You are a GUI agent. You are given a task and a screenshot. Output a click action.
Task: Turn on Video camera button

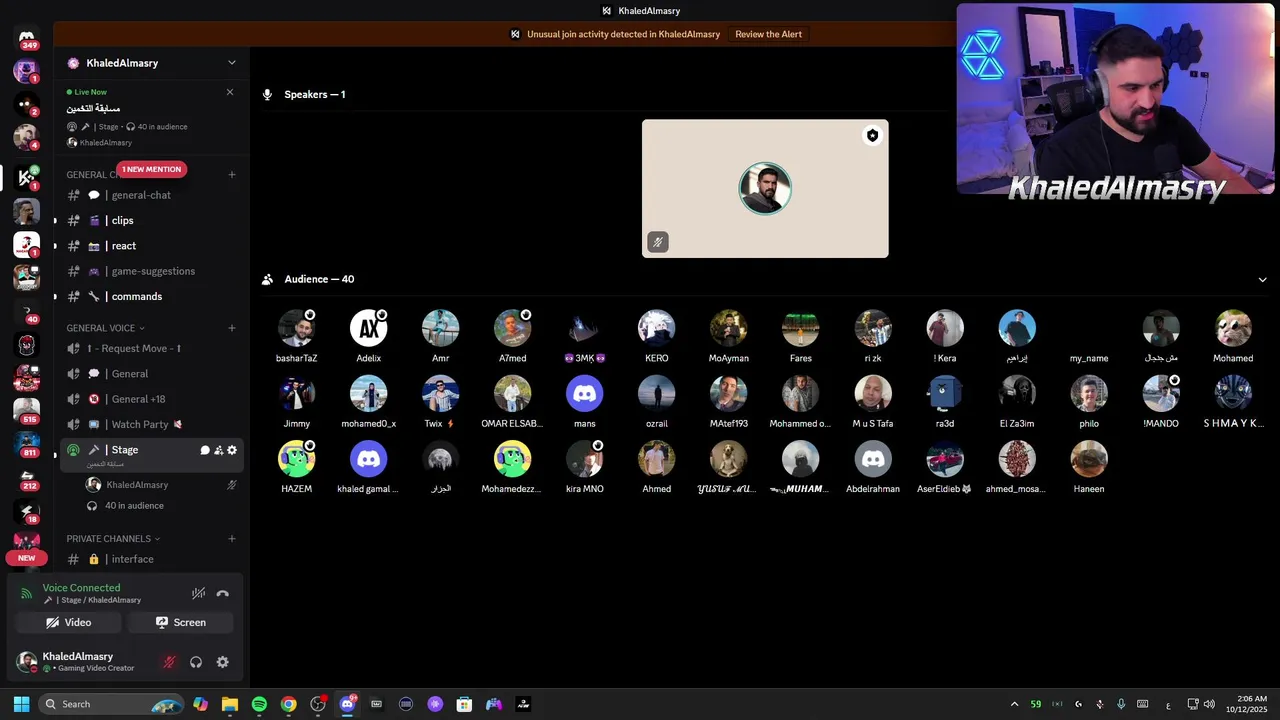point(69,622)
